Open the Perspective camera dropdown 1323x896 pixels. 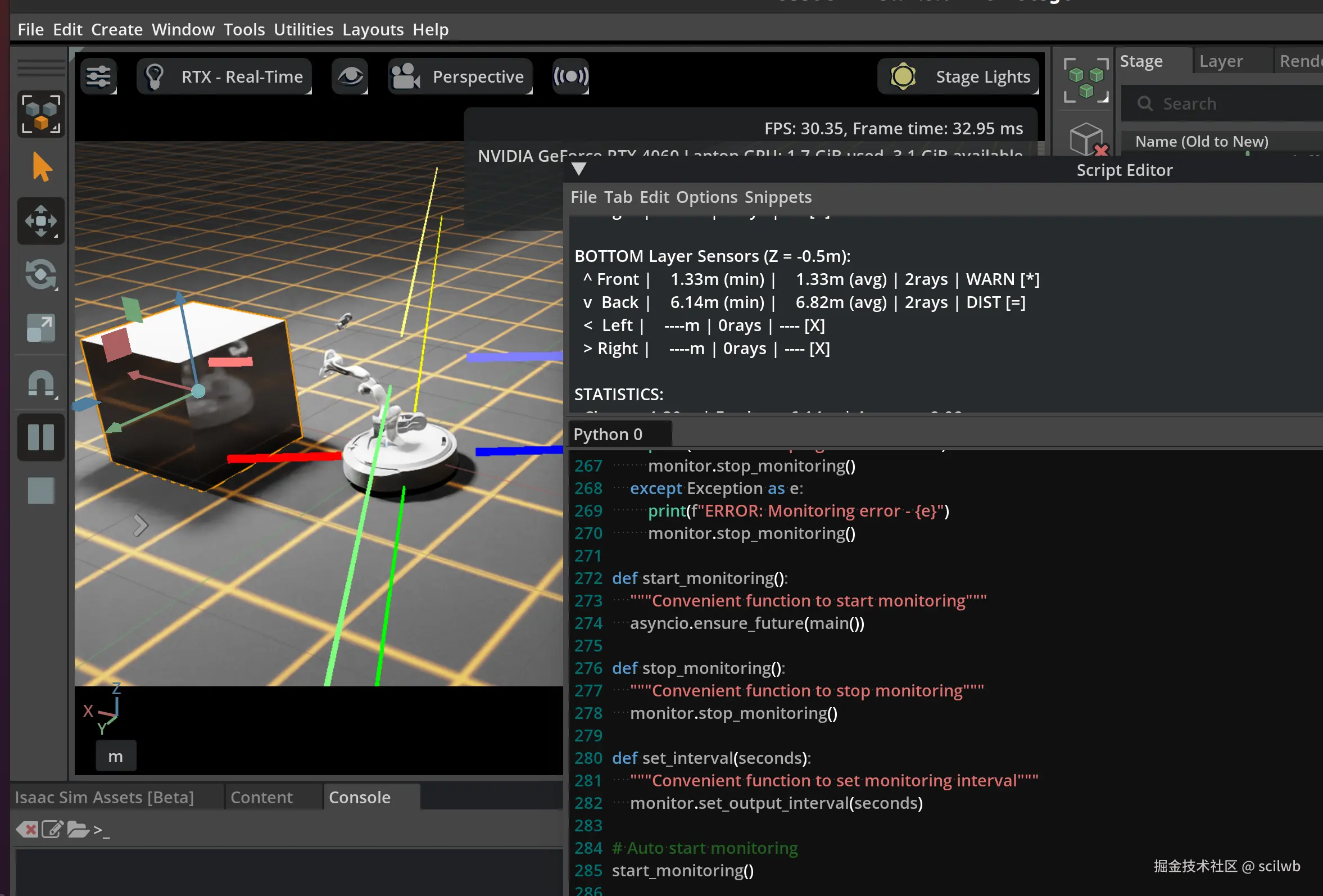(460, 76)
